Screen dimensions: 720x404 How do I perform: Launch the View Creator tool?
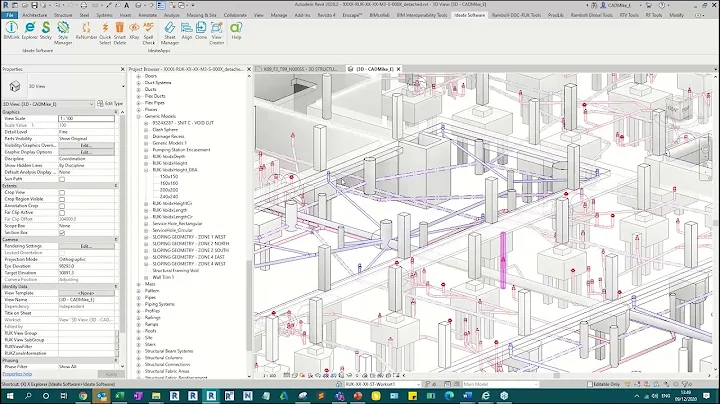click(216, 34)
